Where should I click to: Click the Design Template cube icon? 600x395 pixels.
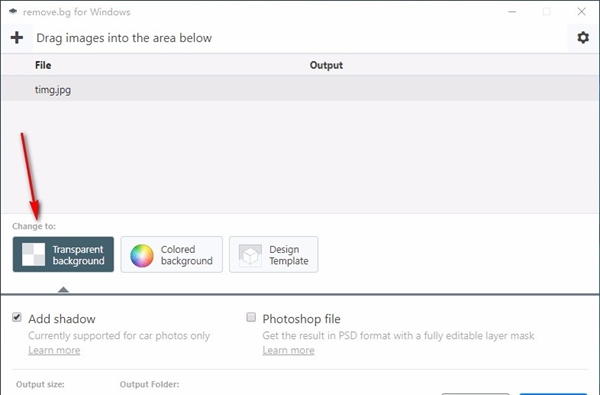[x=250, y=255]
